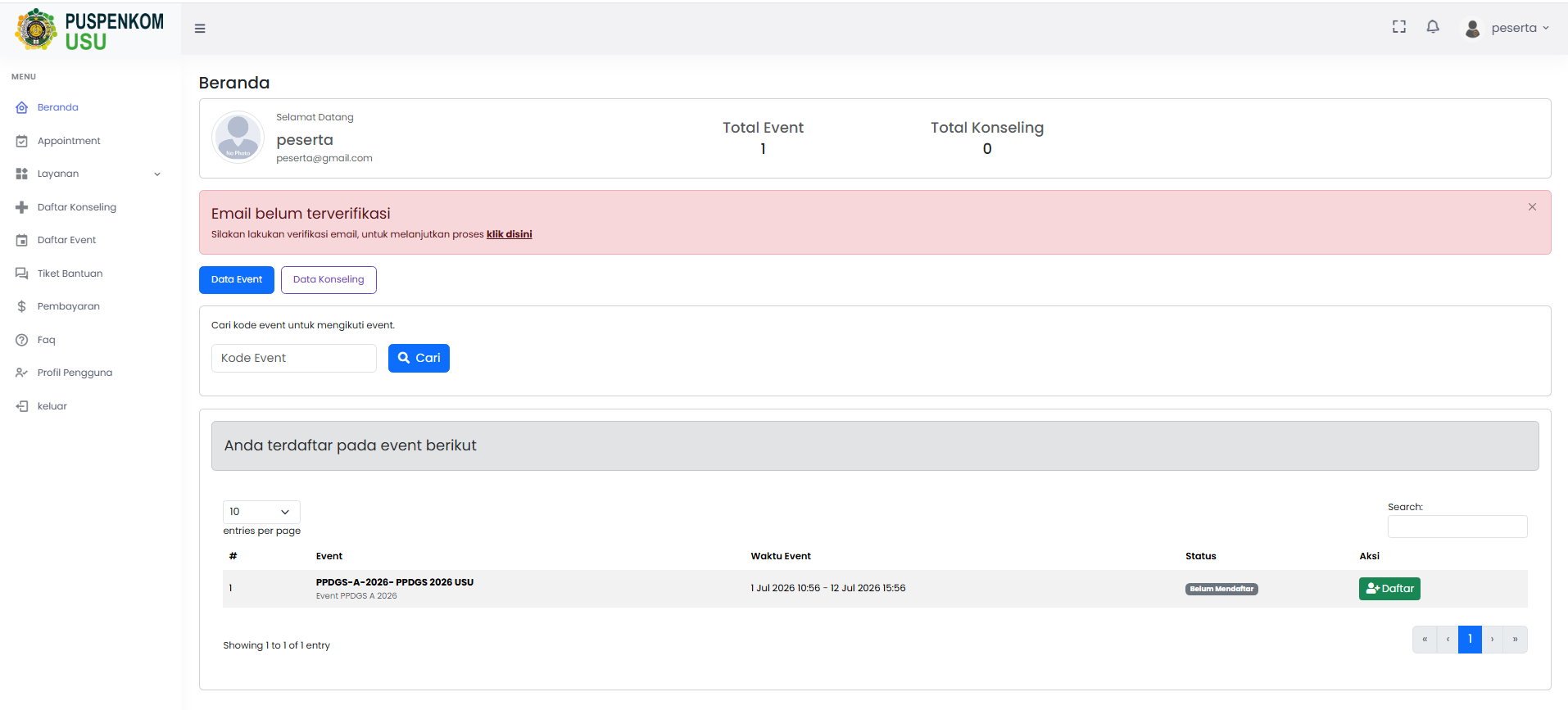Follow the klik disini verification link
The height and width of the screenshot is (710, 1568).
[x=510, y=234]
